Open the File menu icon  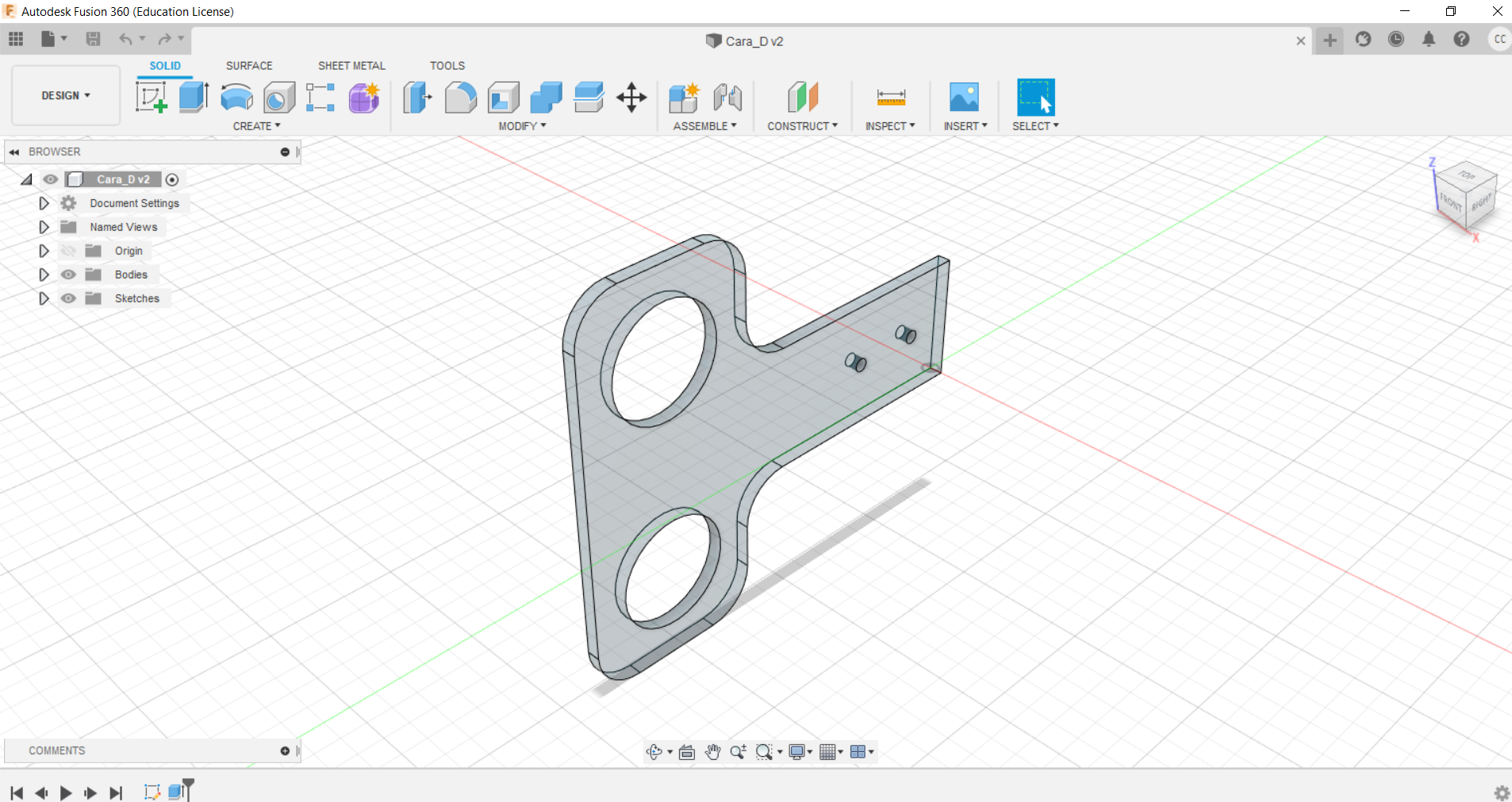click(x=53, y=39)
